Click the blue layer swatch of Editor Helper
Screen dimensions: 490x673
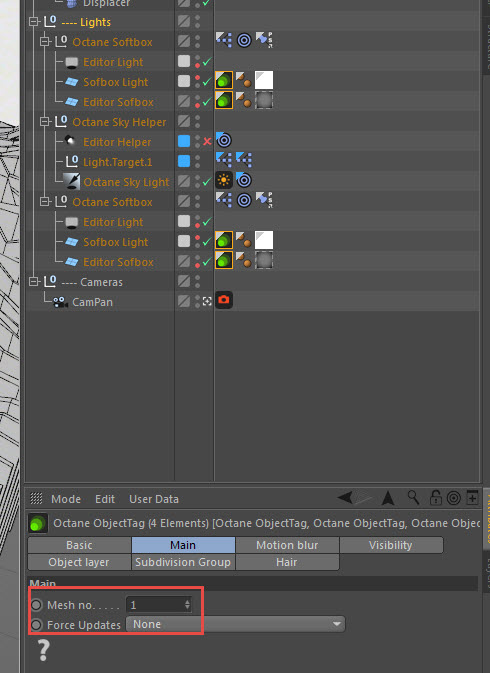coord(184,141)
